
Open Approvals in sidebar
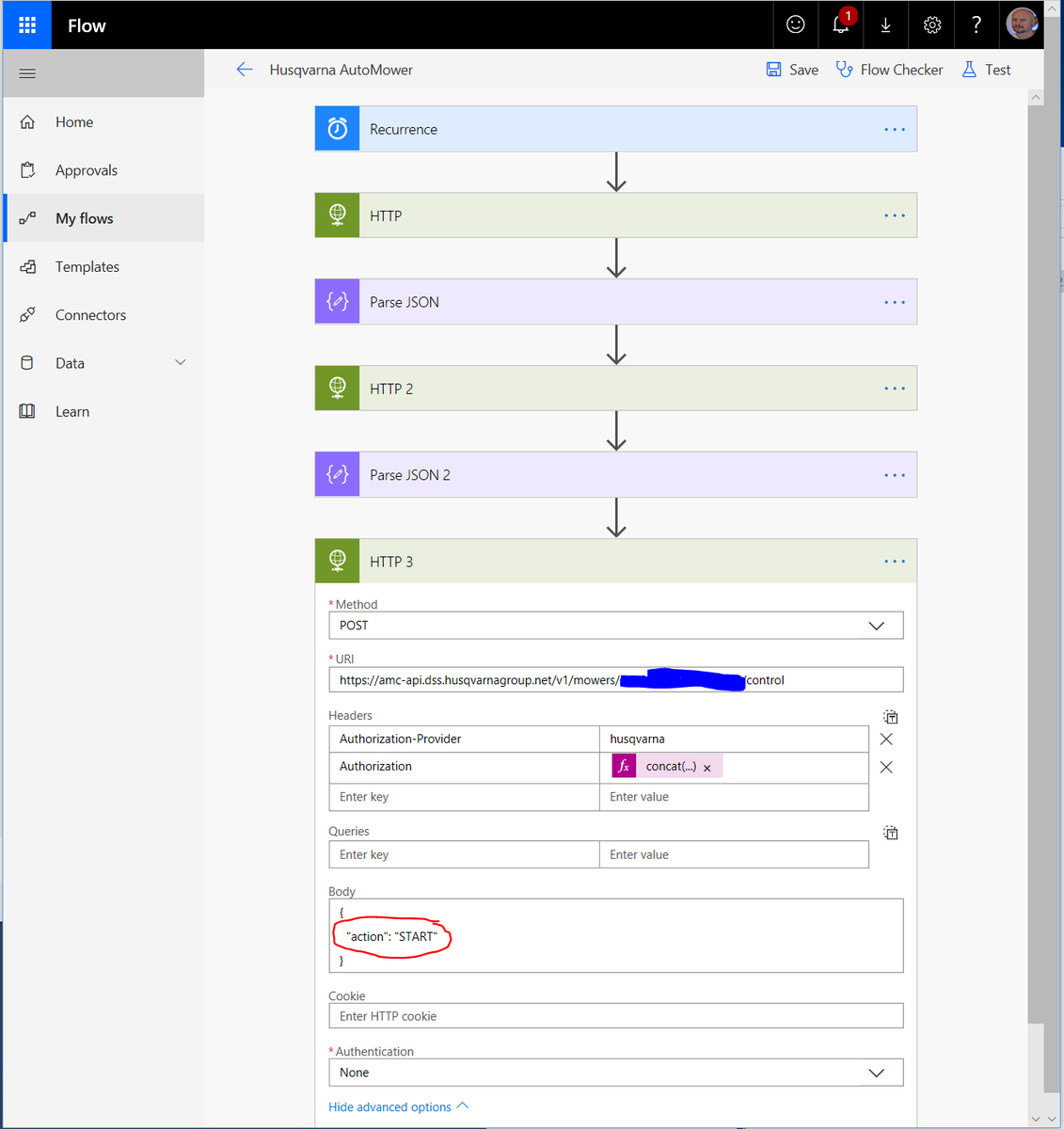coord(103,170)
